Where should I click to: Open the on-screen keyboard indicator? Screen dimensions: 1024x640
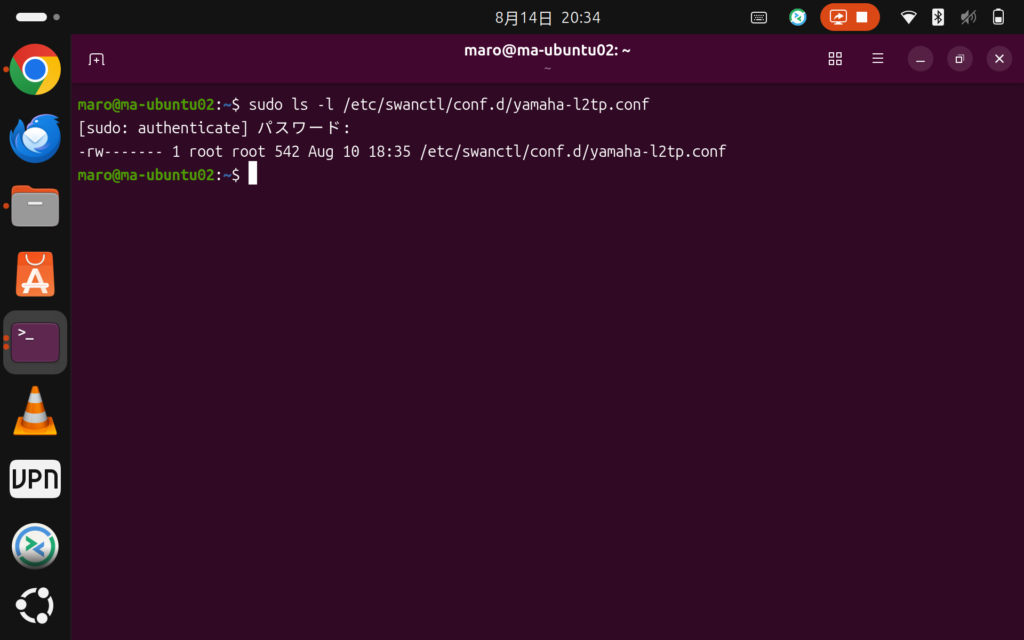click(x=759, y=18)
